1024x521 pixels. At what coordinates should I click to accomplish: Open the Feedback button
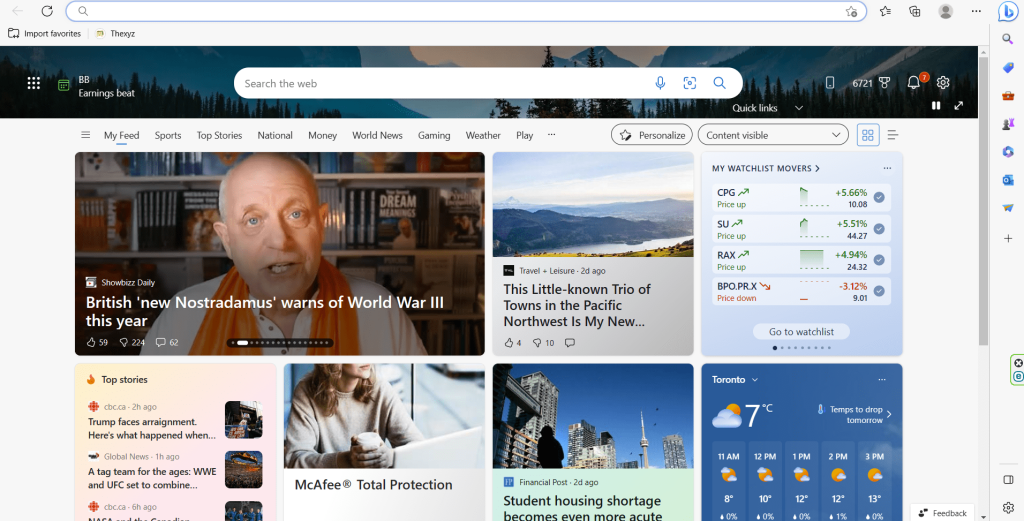coord(943,513)
